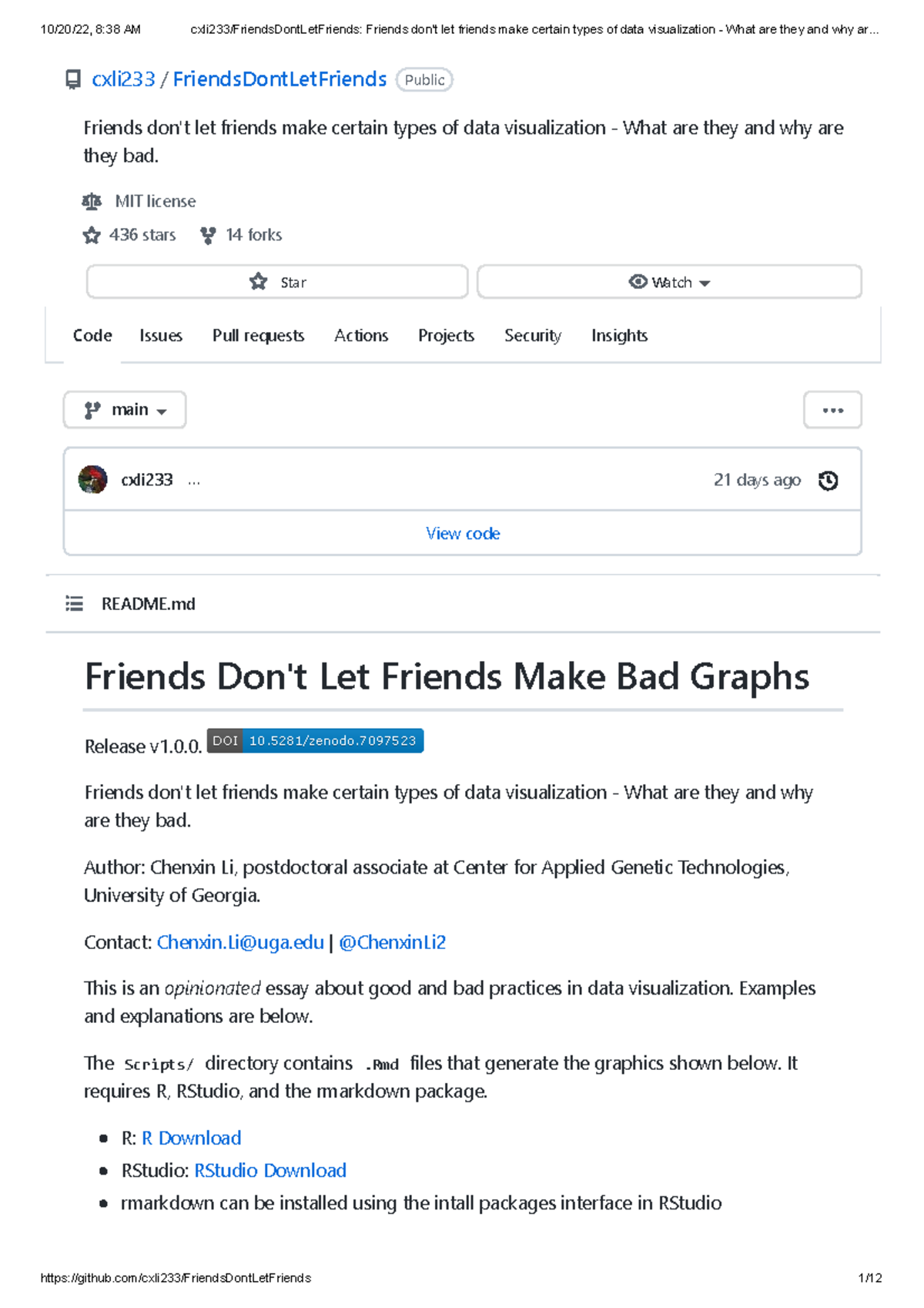Click the eye icon on the Watch button

pyautogui.click(x=638, y=282)
